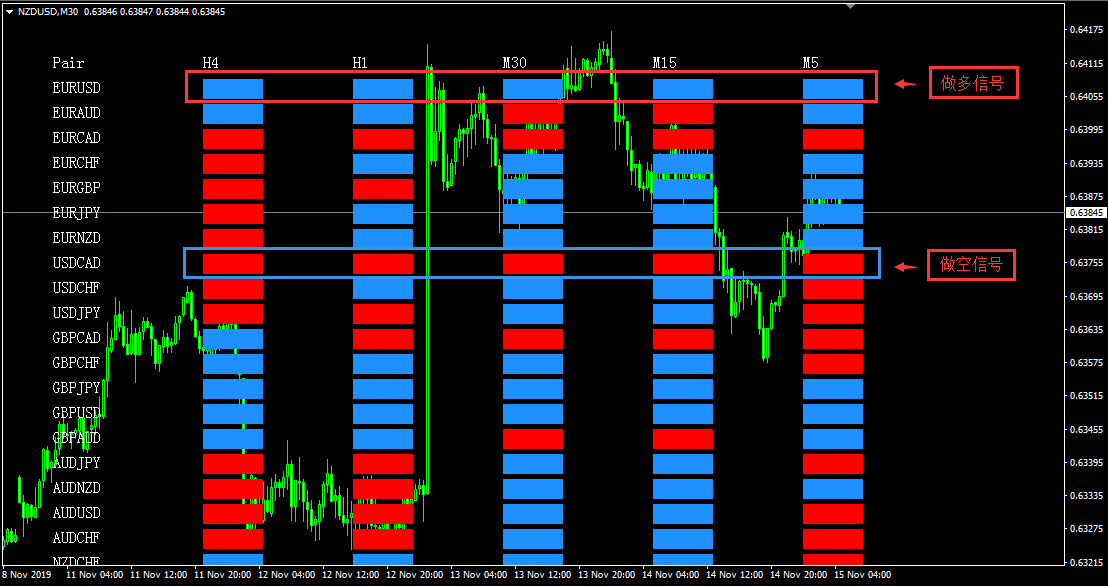The image size is (1108, 586).
Task: Click the EURUSD blue cell under H4
Action: [x=233, y=89]
